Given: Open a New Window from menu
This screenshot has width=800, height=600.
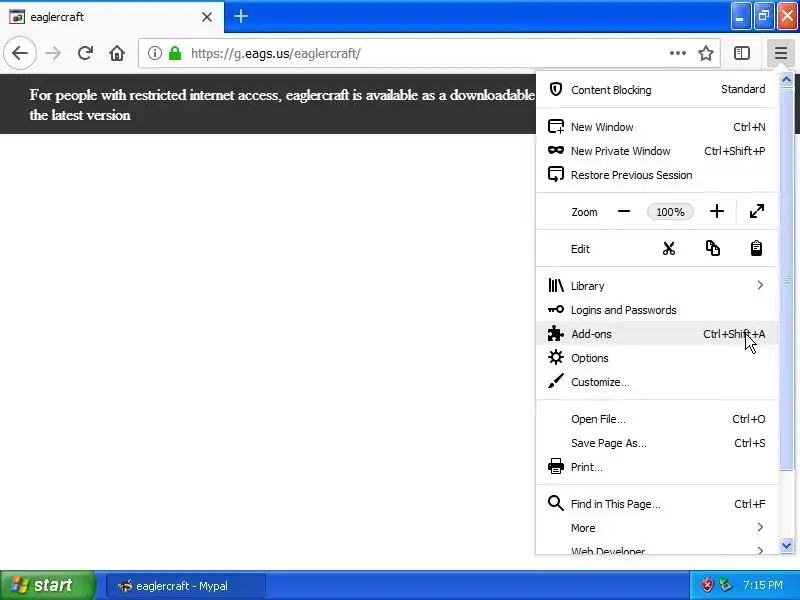Looking at the screenshot, I should (657, 127).
